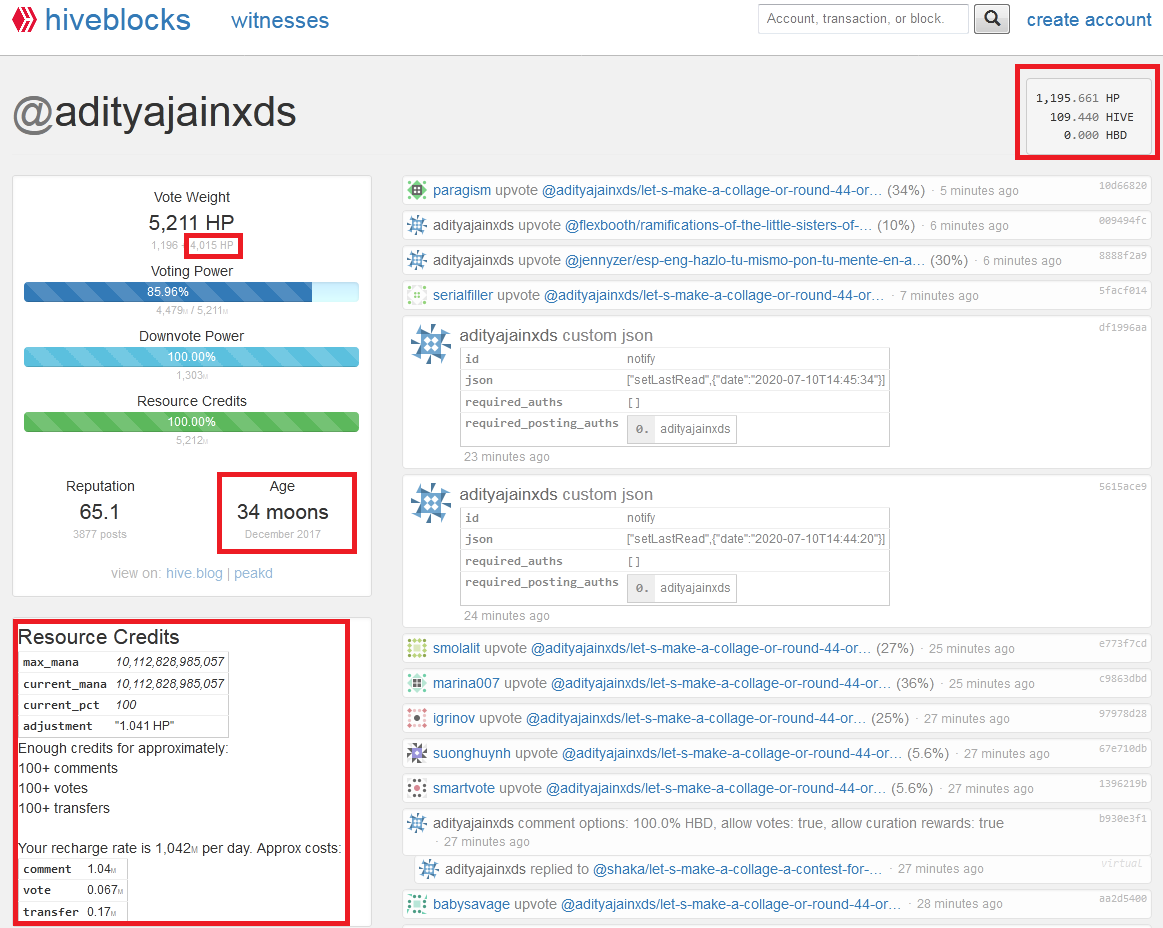Click the avatar beside the first custom json entry
The height and width of the screenshot is (928, 1163).
(x=429, y=343)
